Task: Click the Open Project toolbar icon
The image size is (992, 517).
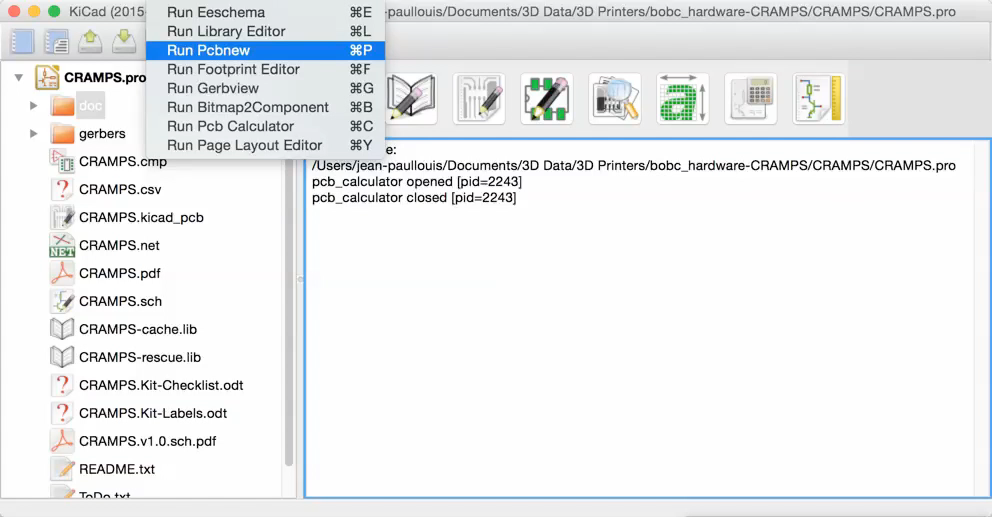Action: (x=90, y=41)
